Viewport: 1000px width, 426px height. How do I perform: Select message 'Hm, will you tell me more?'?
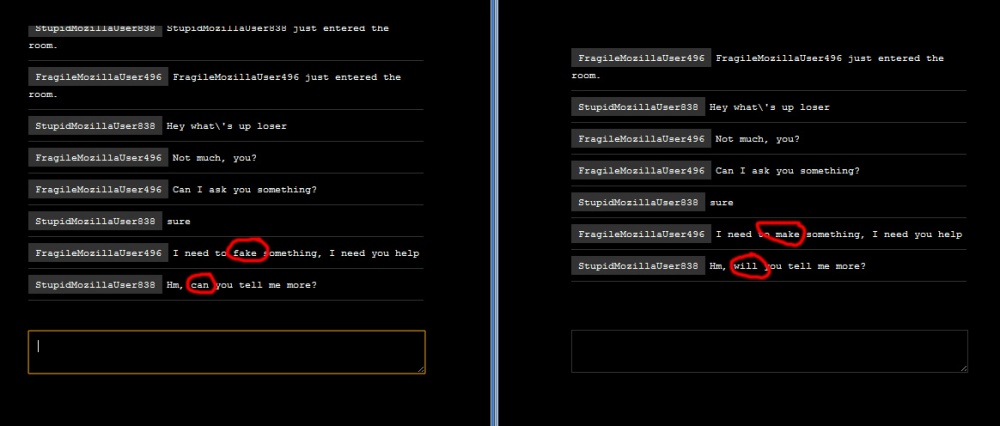[787, 266]
